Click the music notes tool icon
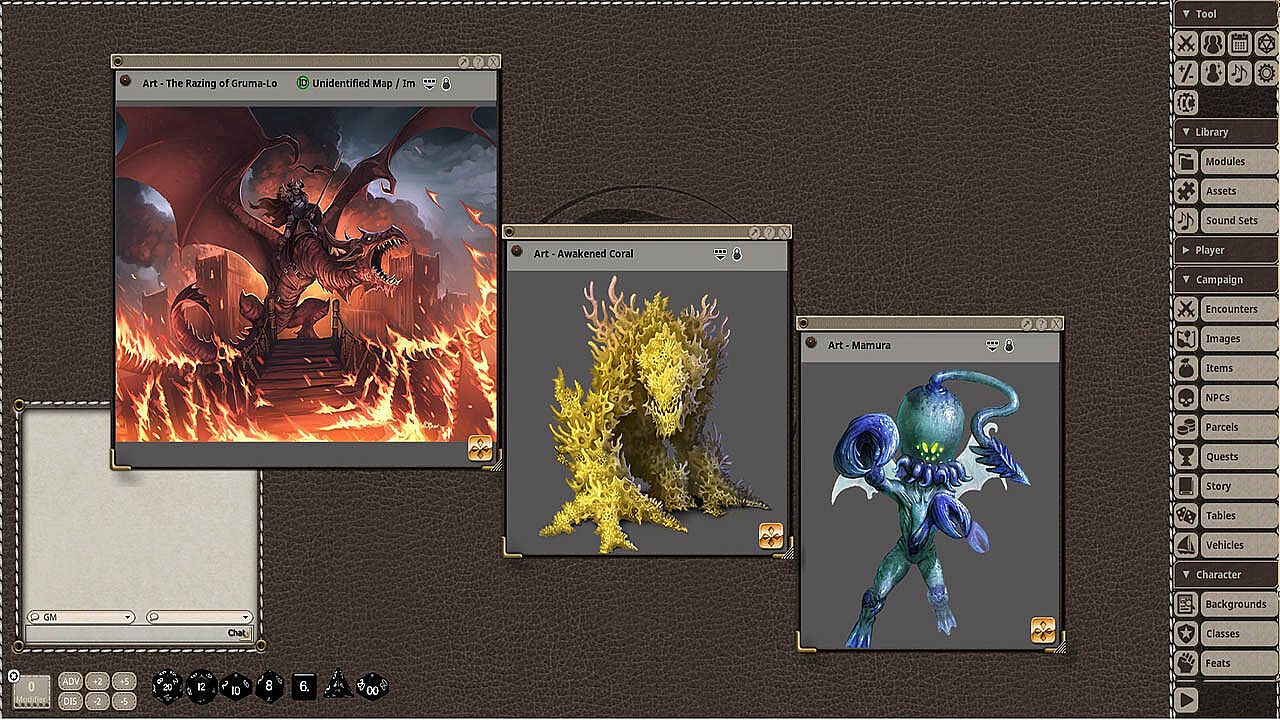The image size is (1280, 720). point(1239,73)
